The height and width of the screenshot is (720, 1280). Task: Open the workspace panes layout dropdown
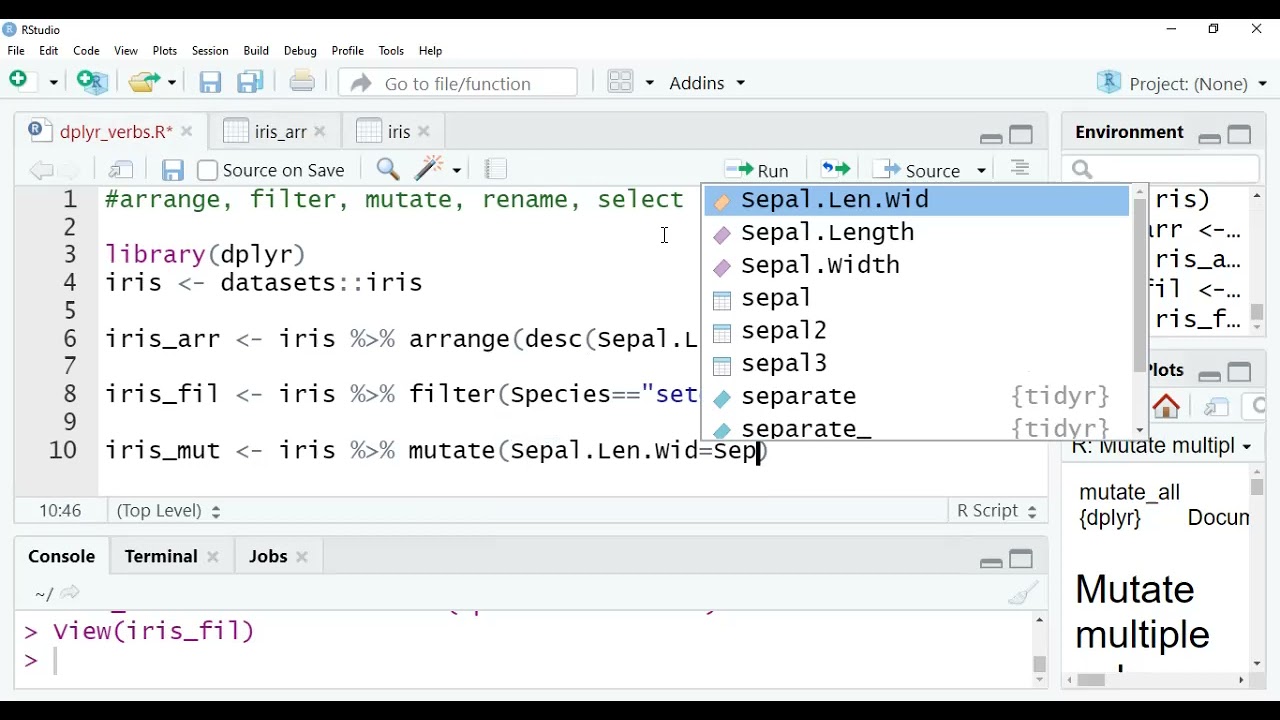tap(631, 82)
